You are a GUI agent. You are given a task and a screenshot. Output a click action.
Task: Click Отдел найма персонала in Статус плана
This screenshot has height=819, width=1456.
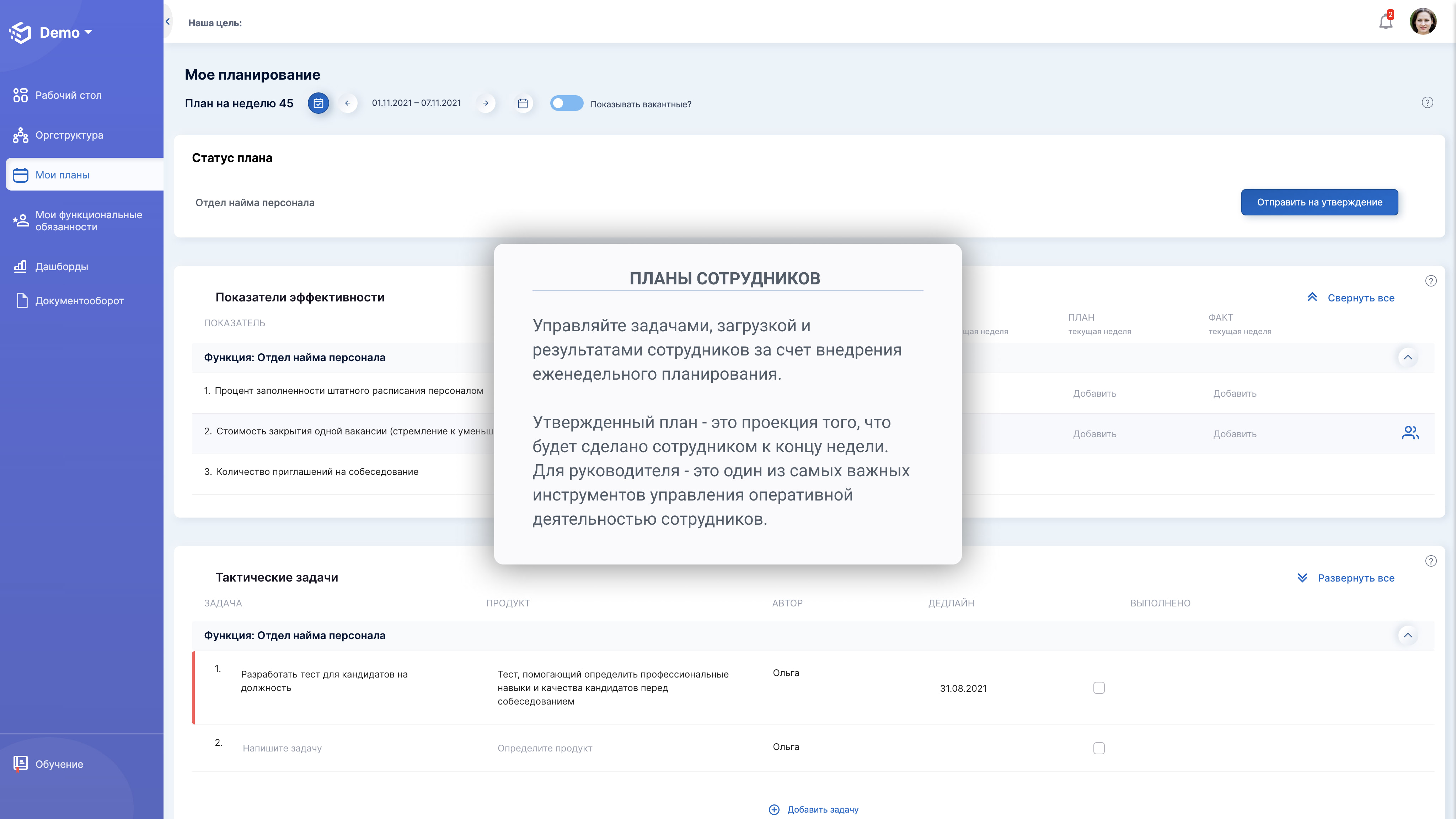tap(255, 202)
